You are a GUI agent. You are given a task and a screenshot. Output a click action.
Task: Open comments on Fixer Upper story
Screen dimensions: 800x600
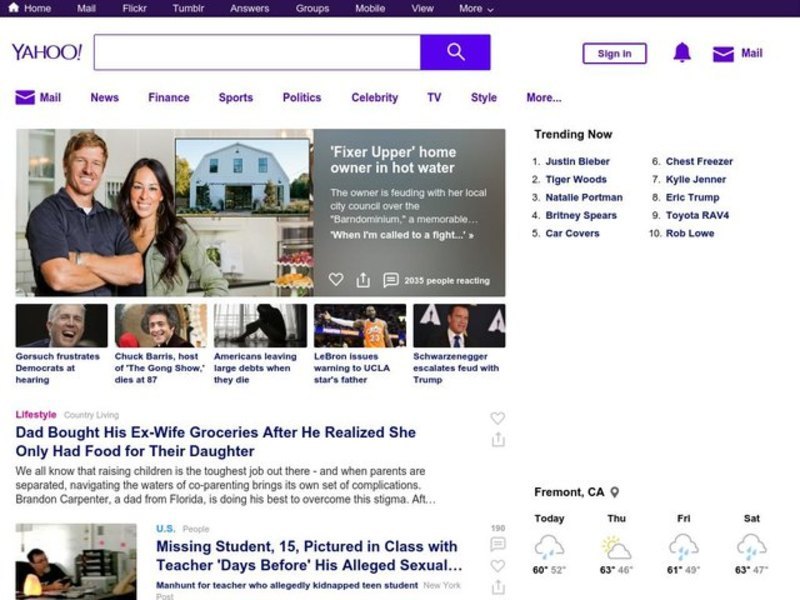pos(391,280)
